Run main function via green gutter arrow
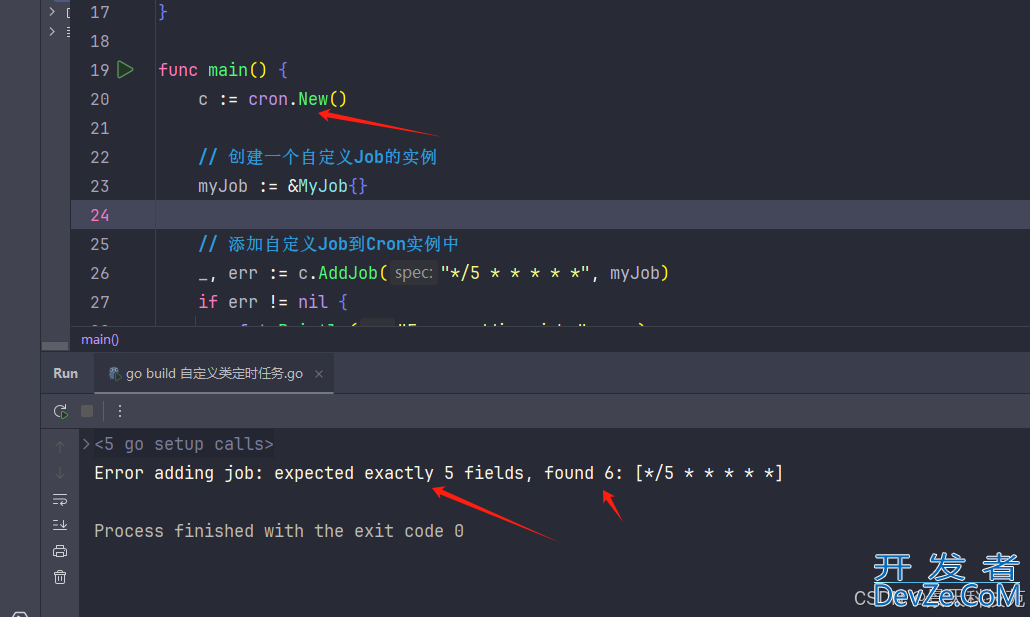 click(125, 70)
